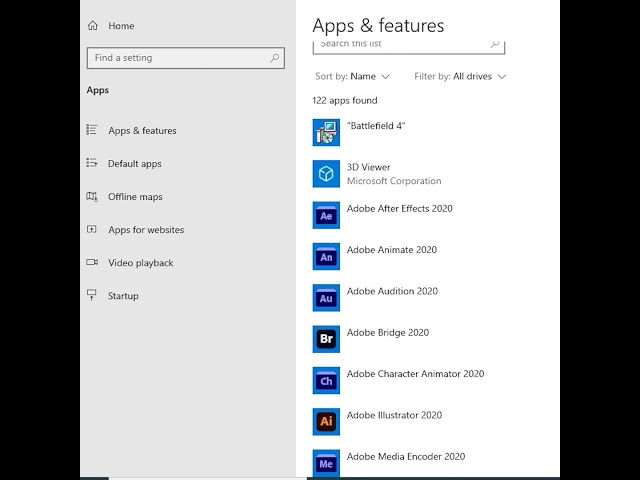
Task: Open the Filter by All drives dropdown
Action: (460, 76)
